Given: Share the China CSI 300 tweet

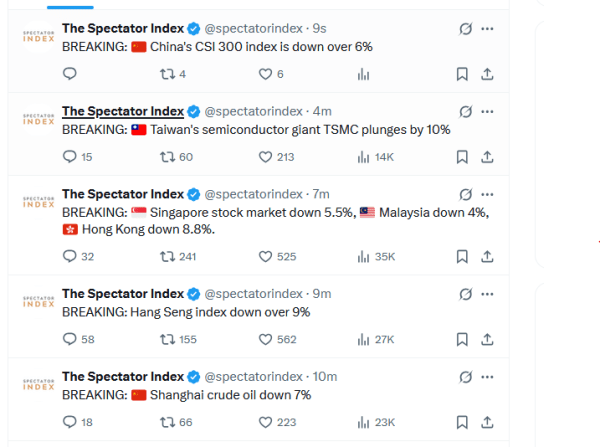Looking at the screenshot, I should 487,74.
